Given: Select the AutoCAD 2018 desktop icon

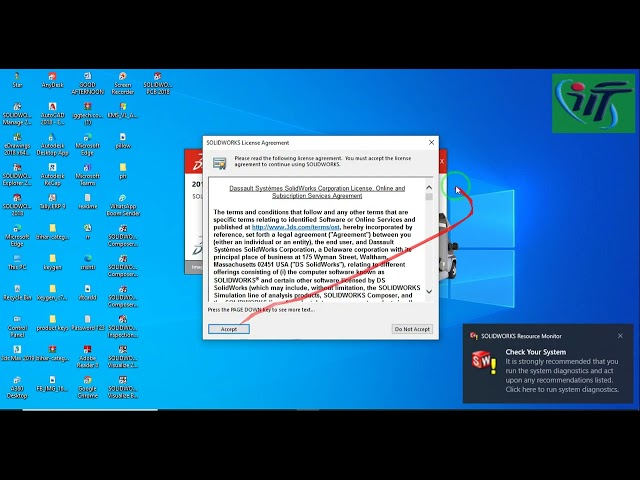Looking at the screenshot, I should coord(52,114).
